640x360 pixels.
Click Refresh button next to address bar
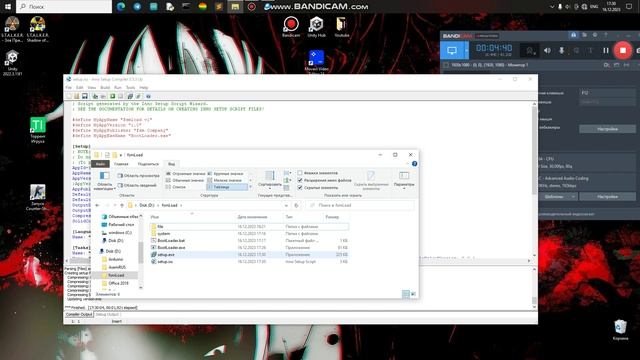pos(296,205)
